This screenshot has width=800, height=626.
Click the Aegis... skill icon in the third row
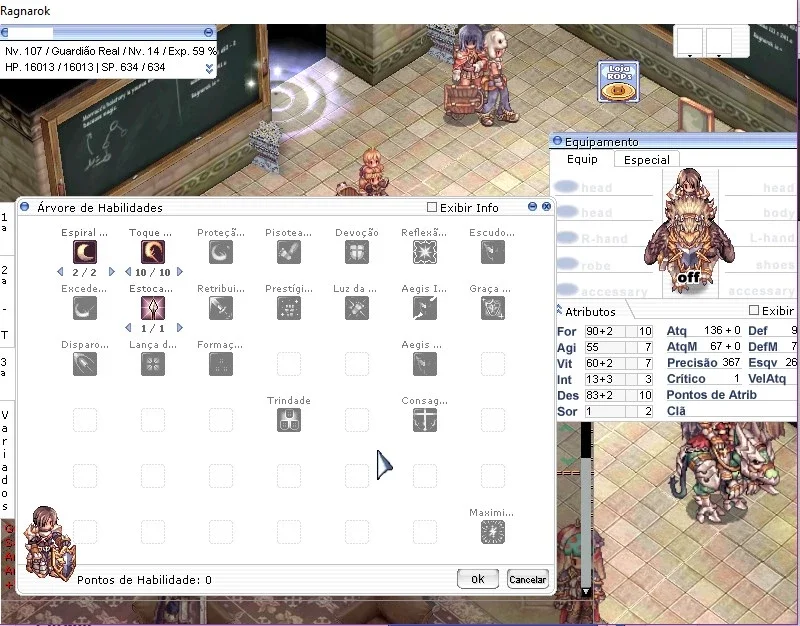coord(424,364)
